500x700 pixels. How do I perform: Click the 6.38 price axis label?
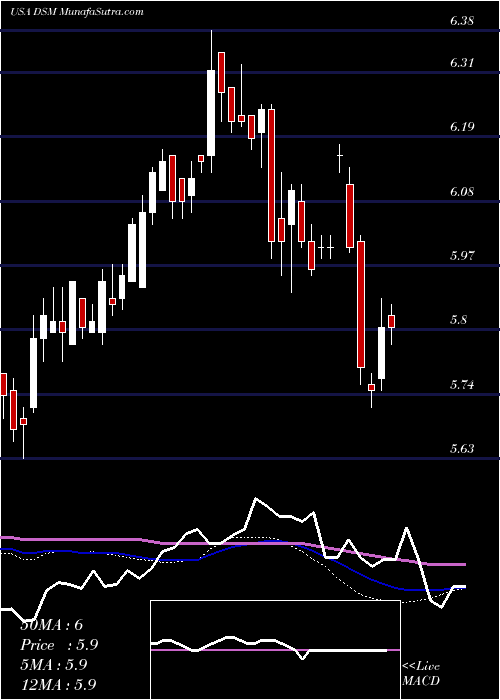click(x=461, y=21)
